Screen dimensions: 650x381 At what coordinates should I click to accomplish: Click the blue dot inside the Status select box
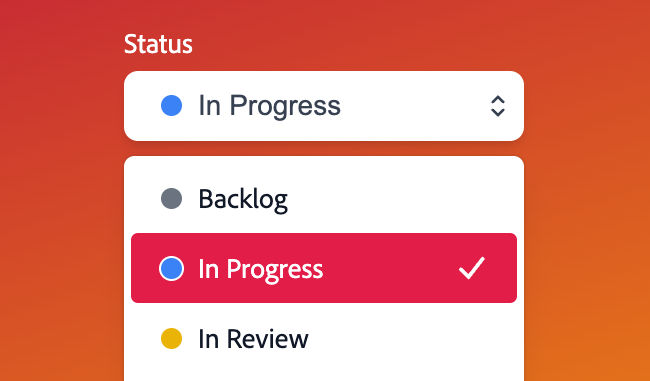(x=171, y=105)
